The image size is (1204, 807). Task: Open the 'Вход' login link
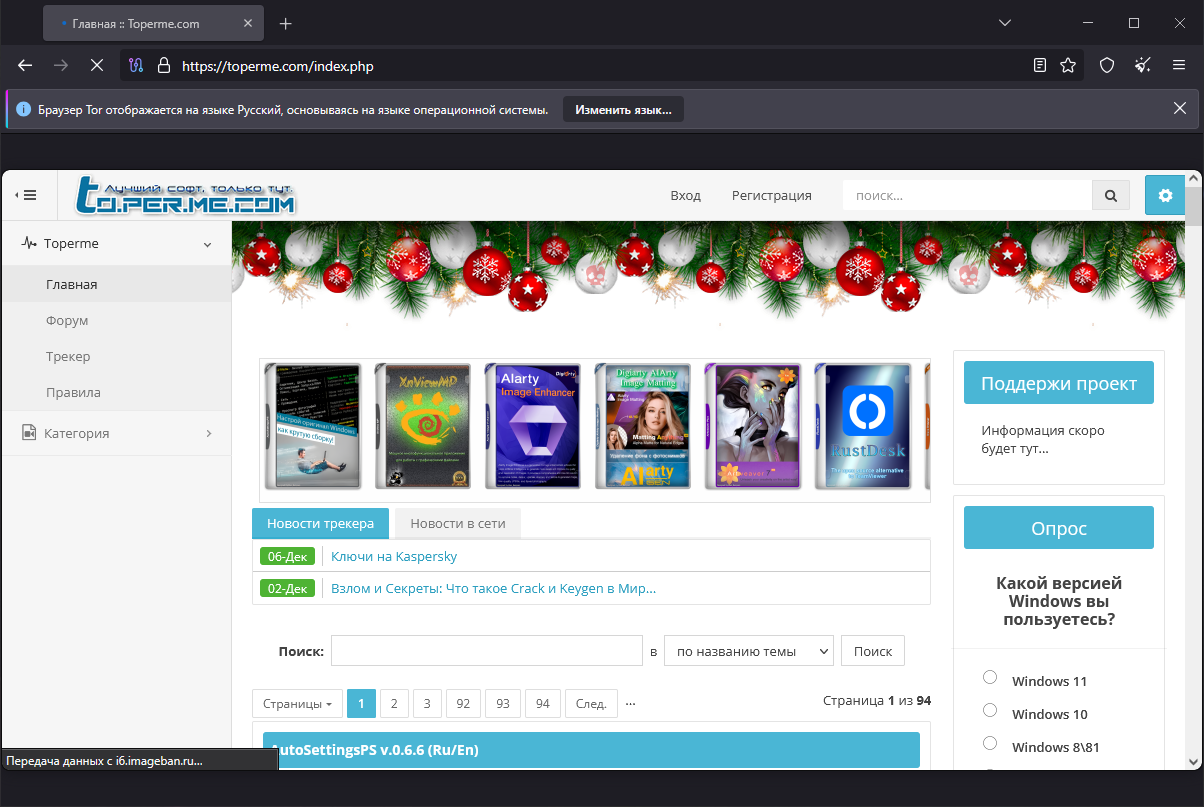(685, 195)
